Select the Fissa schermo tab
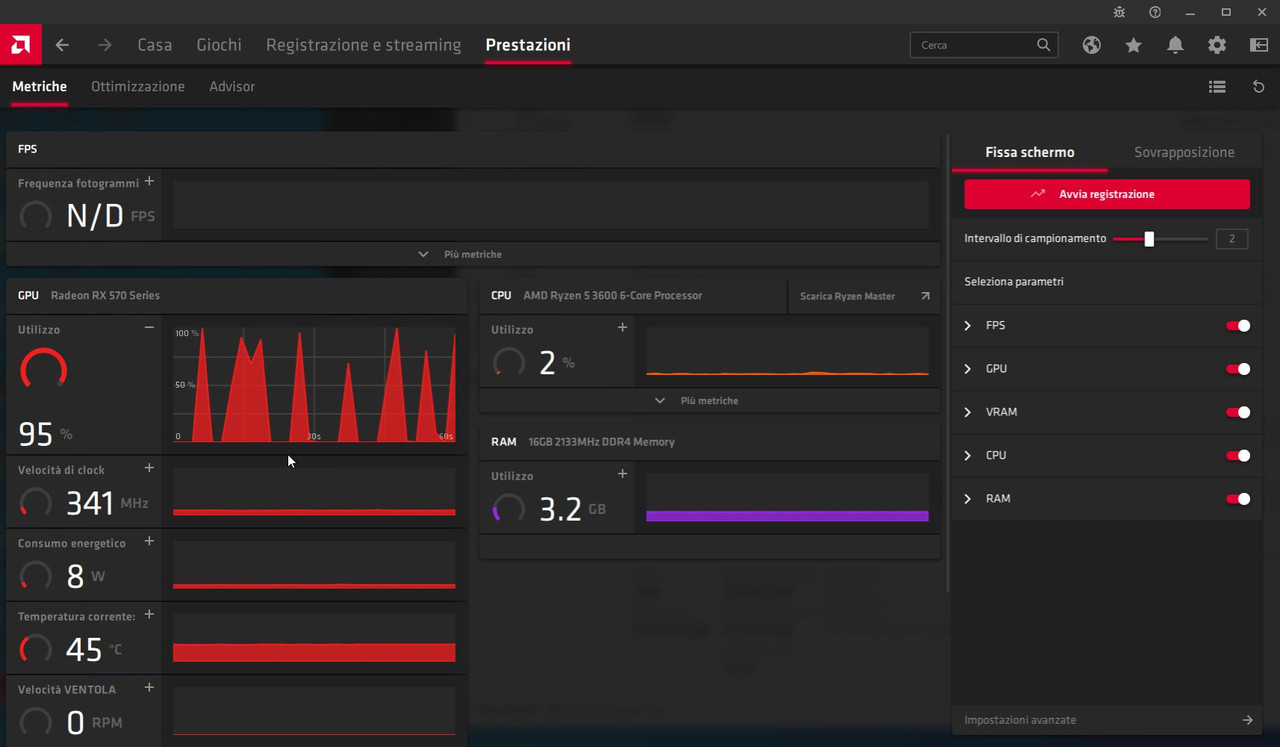Screen dimensions: 1280x747 [x=1030, y=152]
